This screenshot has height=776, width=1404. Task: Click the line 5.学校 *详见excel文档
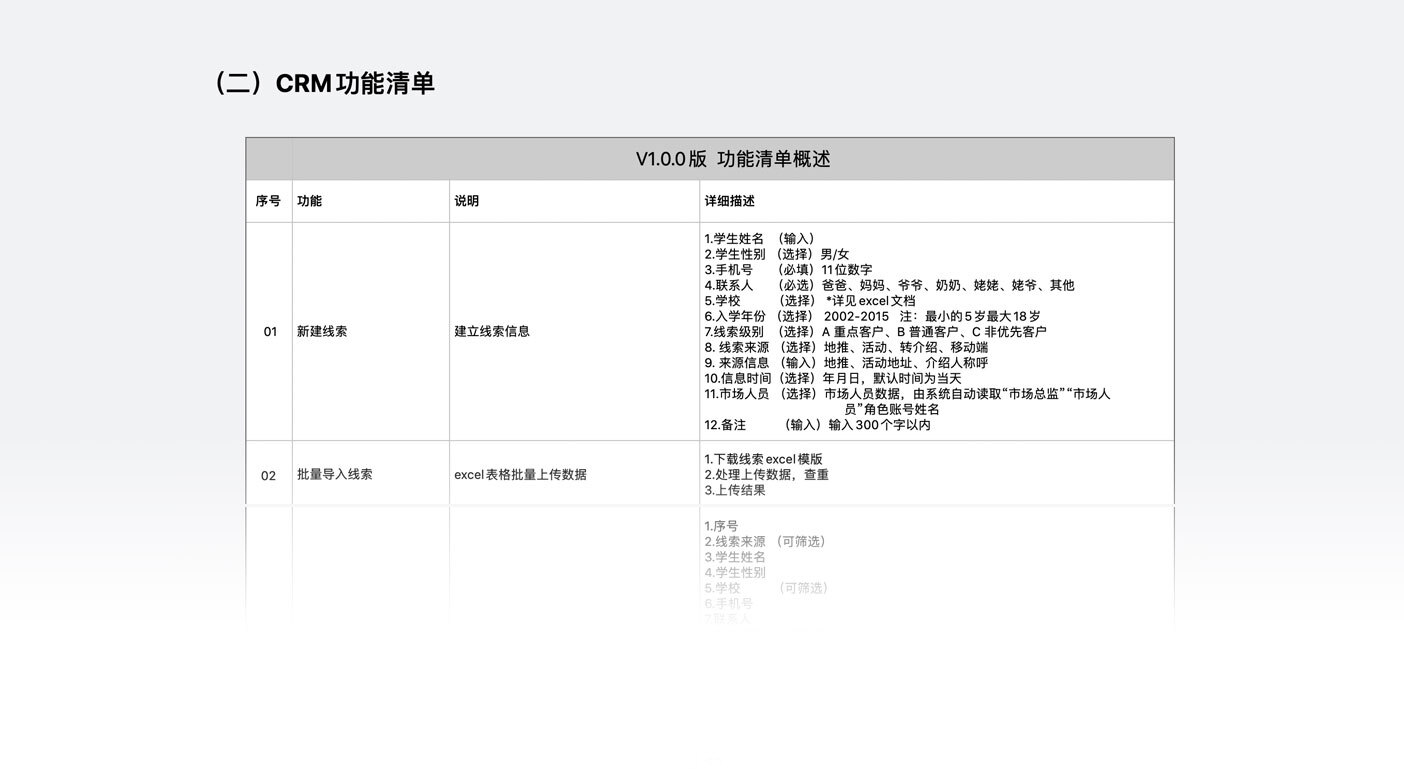click(x=810, y=300)
